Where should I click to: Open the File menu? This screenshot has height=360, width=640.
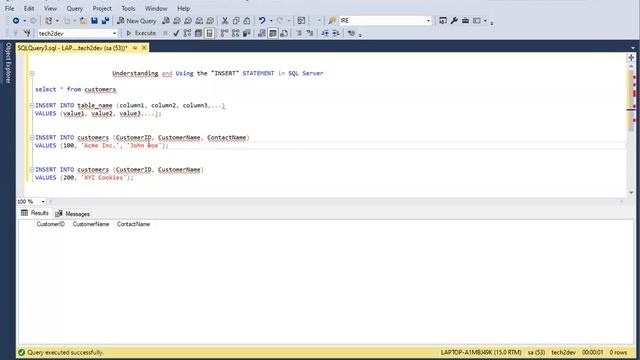point(9,8)
